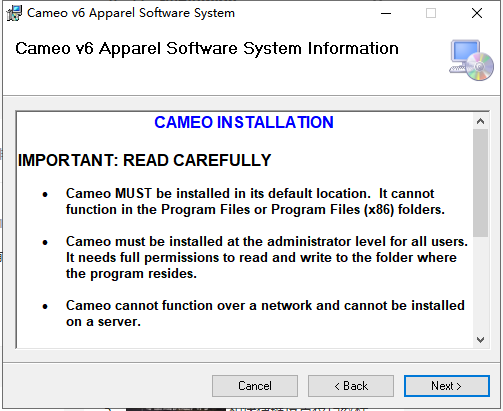Click the installer icon in the title bar

coord(14,13)
